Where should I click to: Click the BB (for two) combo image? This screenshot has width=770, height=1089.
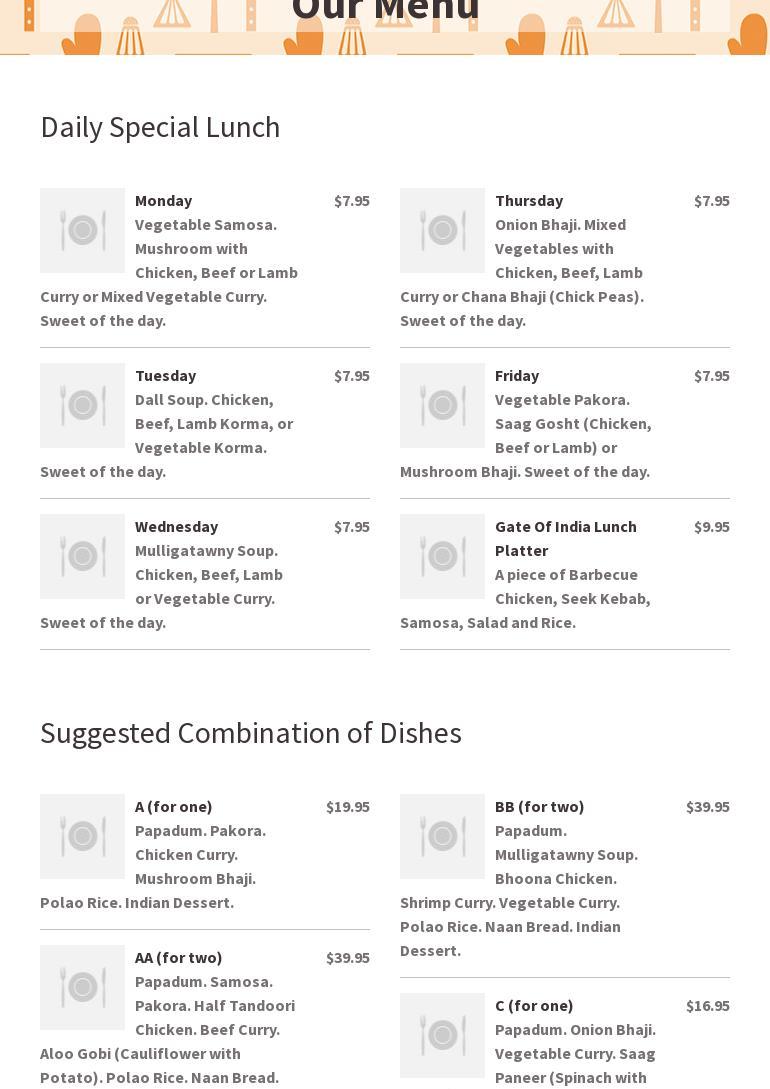pos(442,836)
